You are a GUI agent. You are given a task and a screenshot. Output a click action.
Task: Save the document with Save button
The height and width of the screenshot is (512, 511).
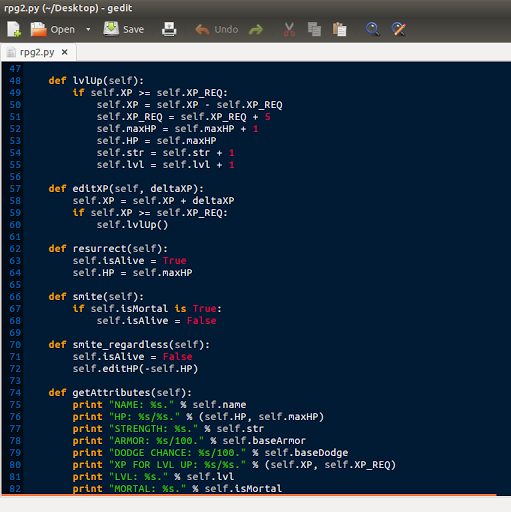pyautogui.click(x=124, y=29)
